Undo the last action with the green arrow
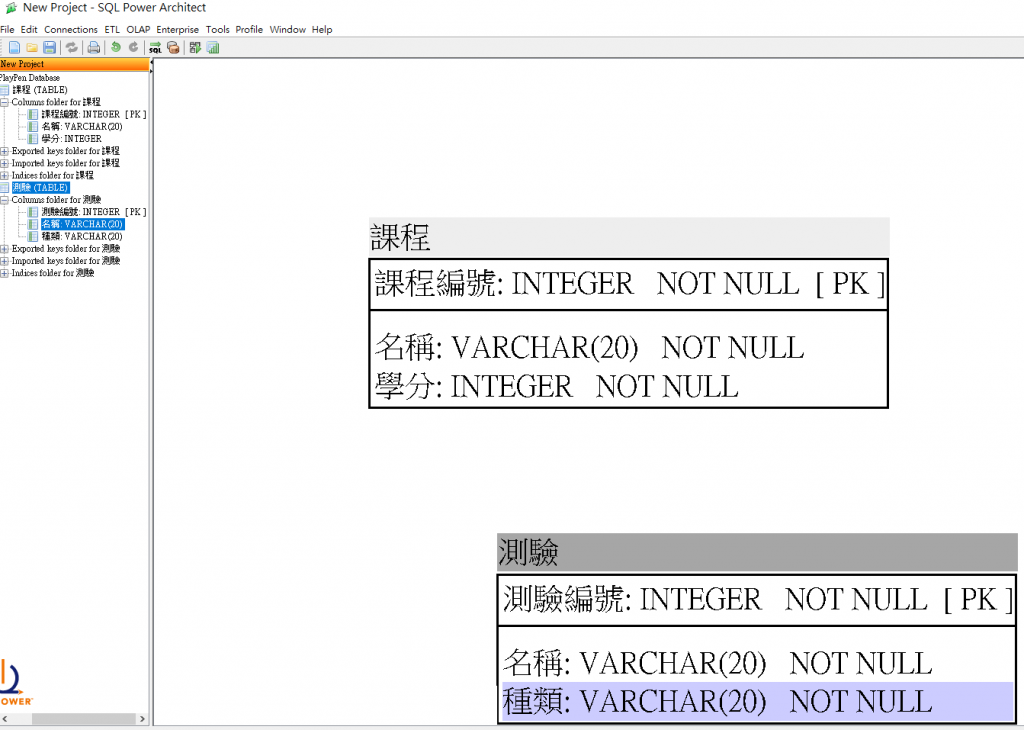Image resolution: width=1024 pixels, height=730 pixels. (116, 47)
